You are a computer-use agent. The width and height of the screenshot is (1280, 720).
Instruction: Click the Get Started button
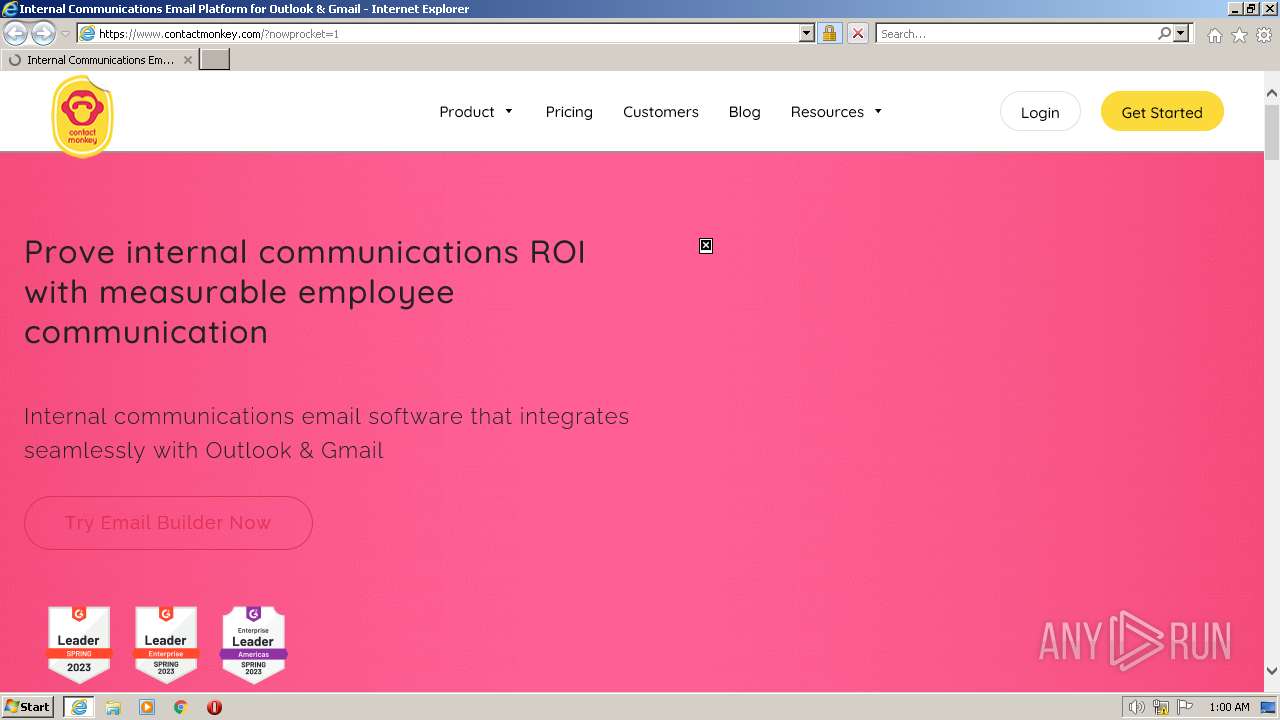click(x=1162, y=112)
